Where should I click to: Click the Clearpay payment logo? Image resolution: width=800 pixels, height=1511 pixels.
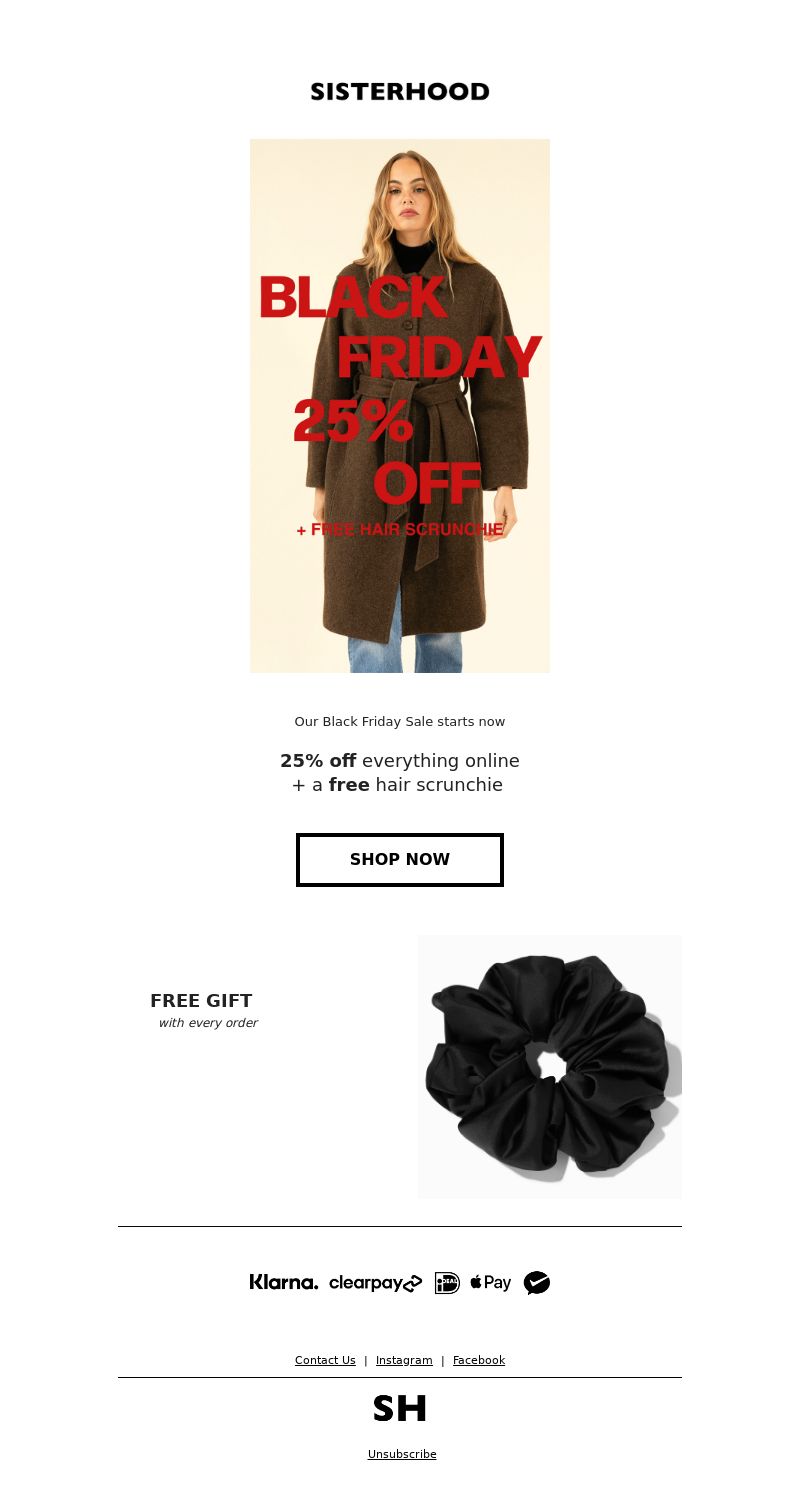coord(376,1283)
